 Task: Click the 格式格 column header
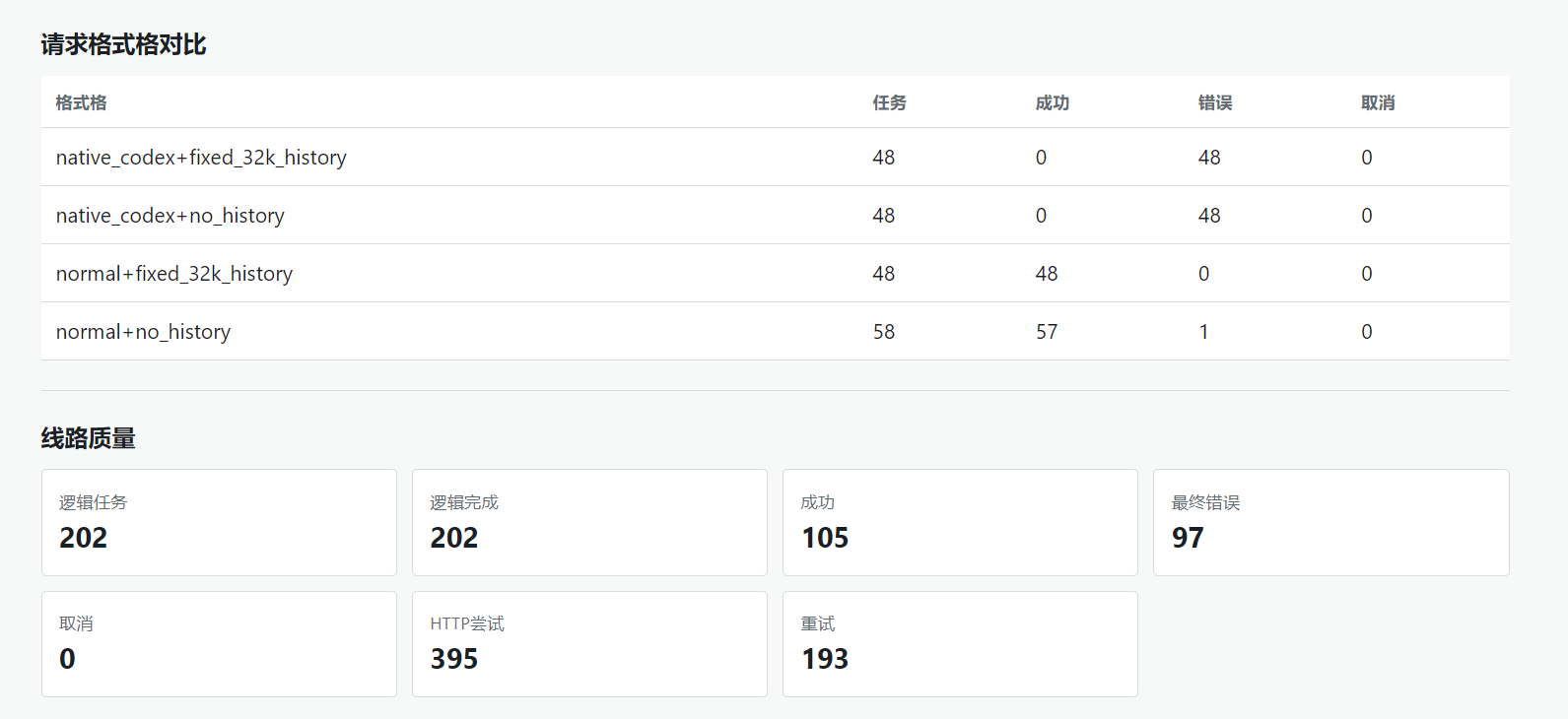point(81,102)
